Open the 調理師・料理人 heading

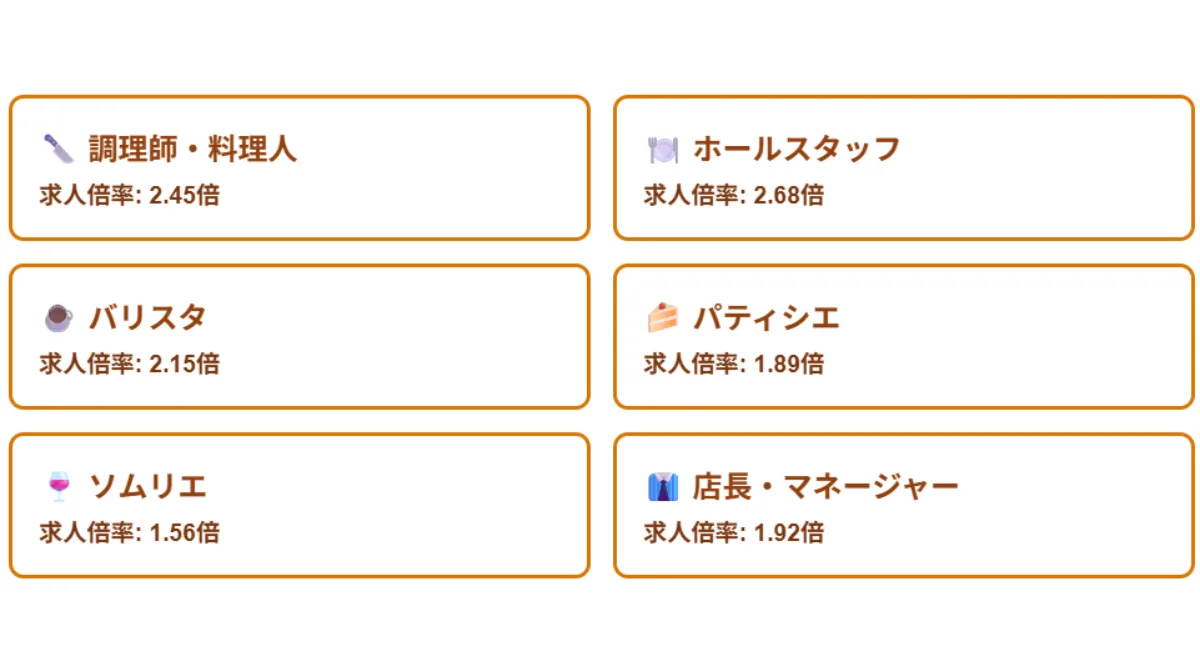pos(193,149)
